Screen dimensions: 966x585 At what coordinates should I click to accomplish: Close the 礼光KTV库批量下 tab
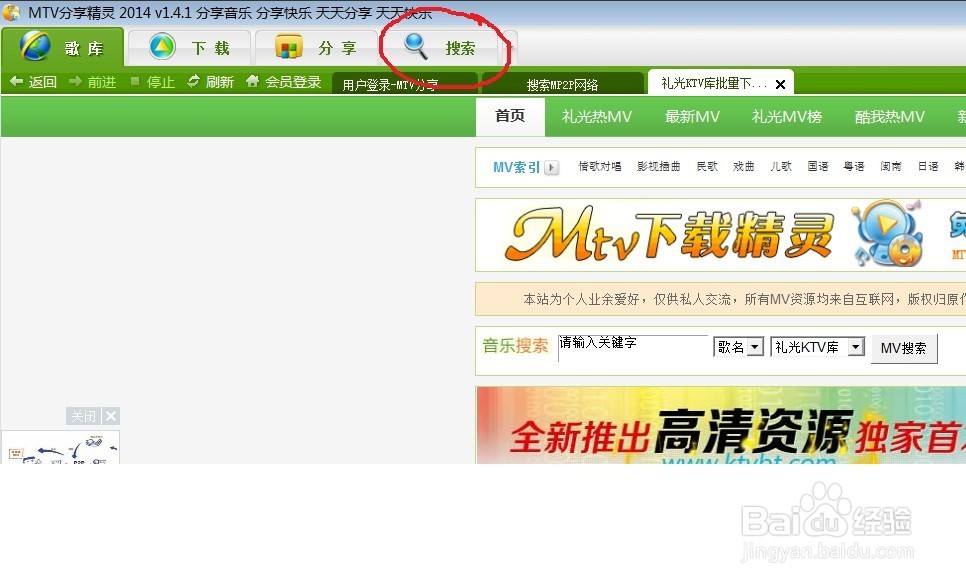coord(780,84)
